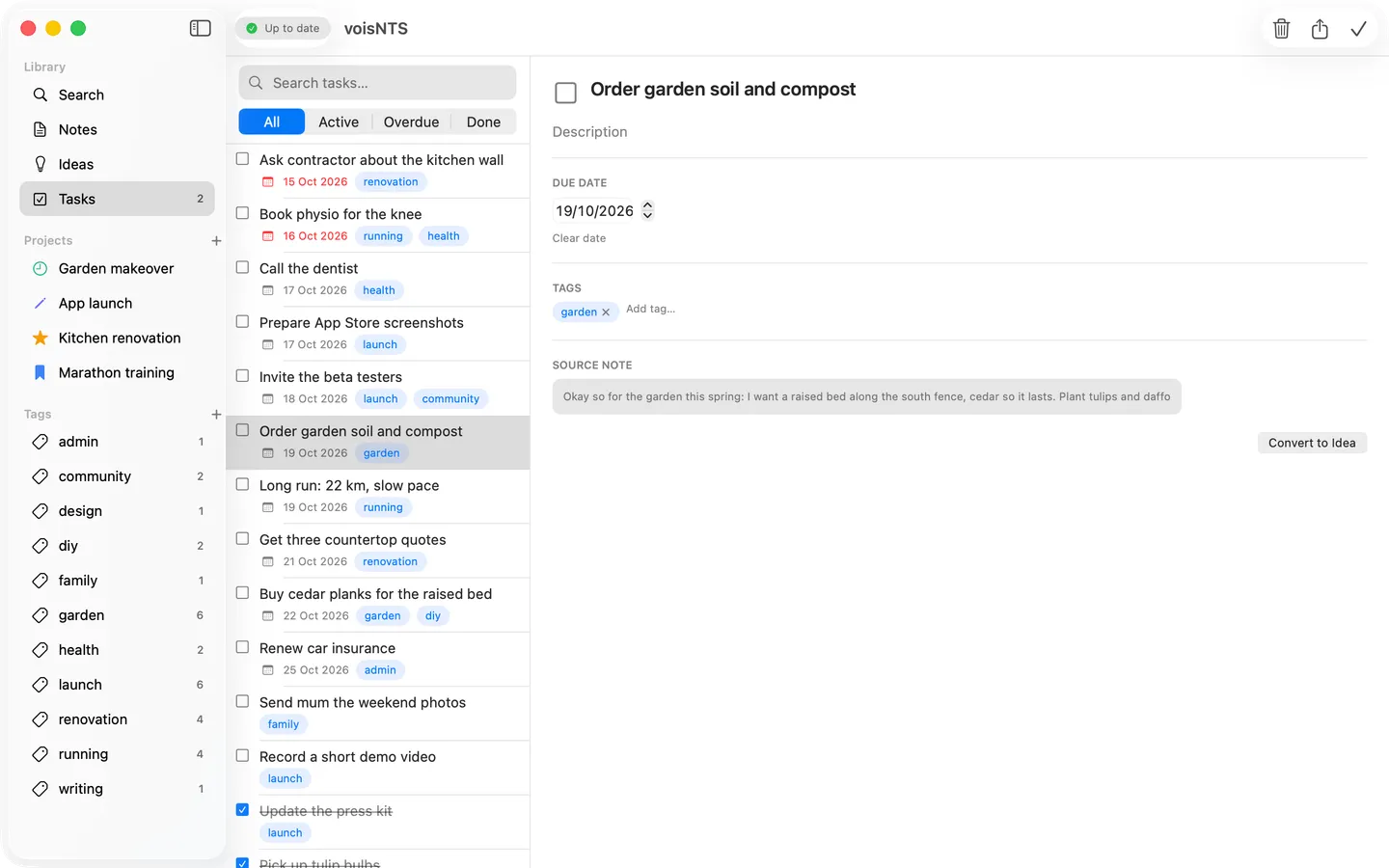This screenshot has height=868, width=1389.
Task: Click the due date field 19/10/2026
Action: pyautogui.click(x=594, y=210)
